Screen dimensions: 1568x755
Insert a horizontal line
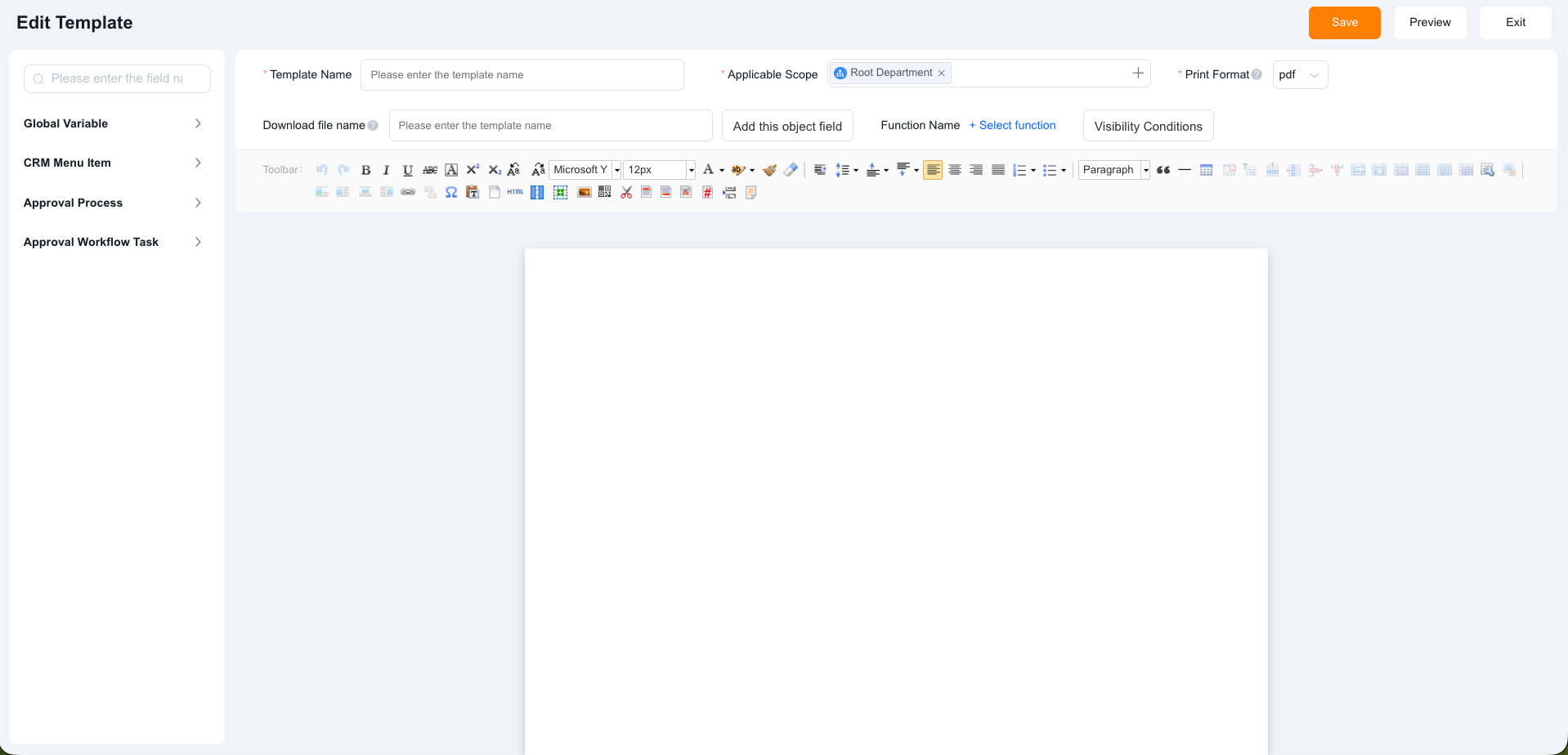coord(1185,170)
